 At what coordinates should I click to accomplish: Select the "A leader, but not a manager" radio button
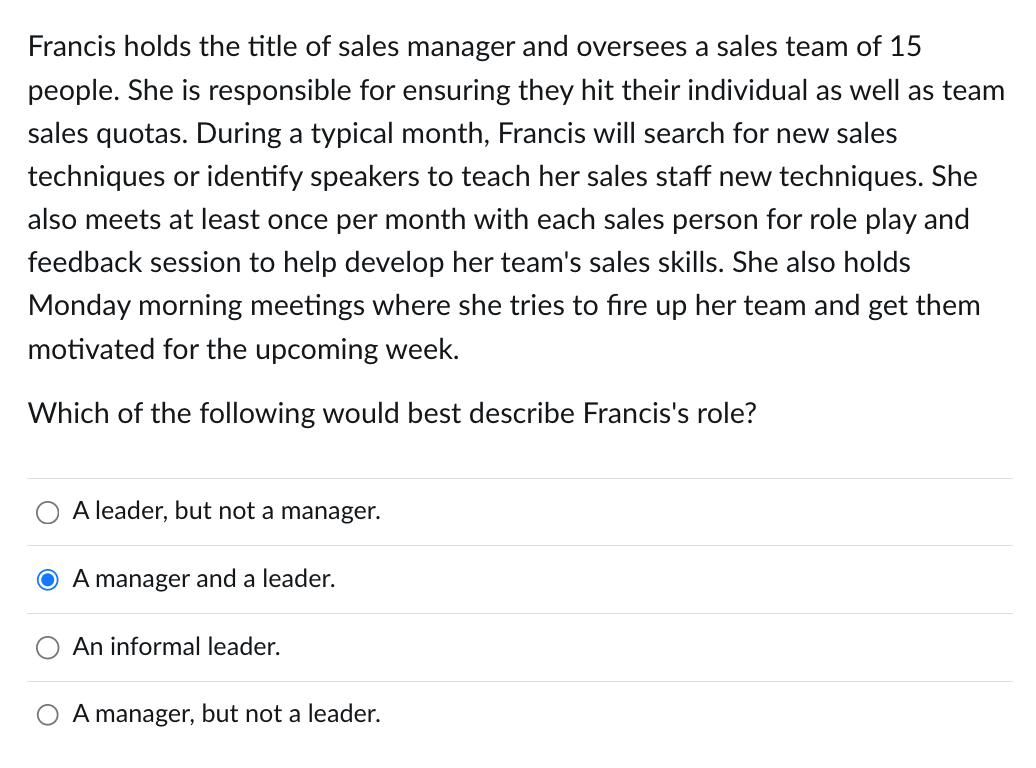tap(47, 513)
